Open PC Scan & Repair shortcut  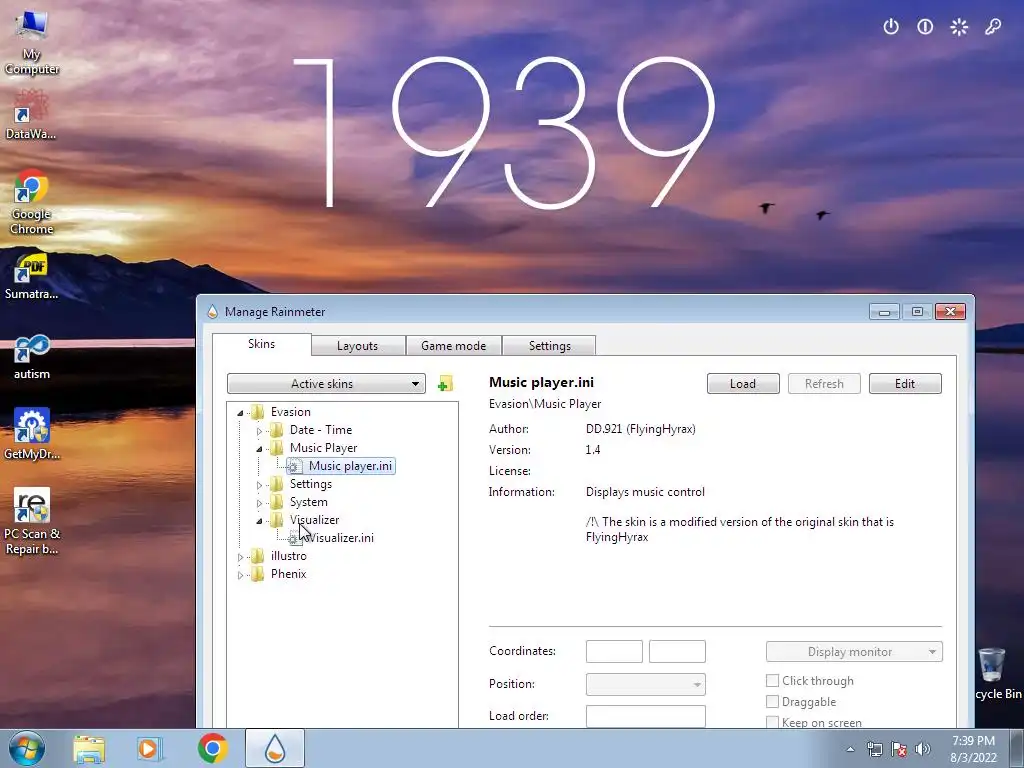[x=31, y=520]
